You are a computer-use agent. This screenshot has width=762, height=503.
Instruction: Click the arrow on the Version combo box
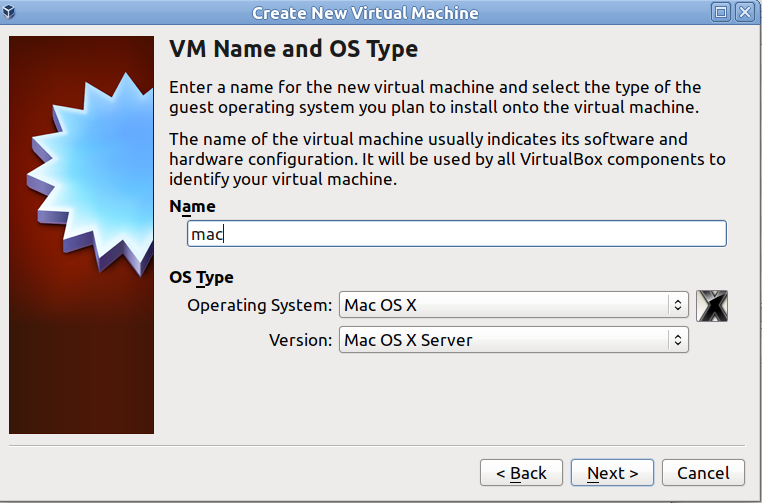click(x=678, y=340)
